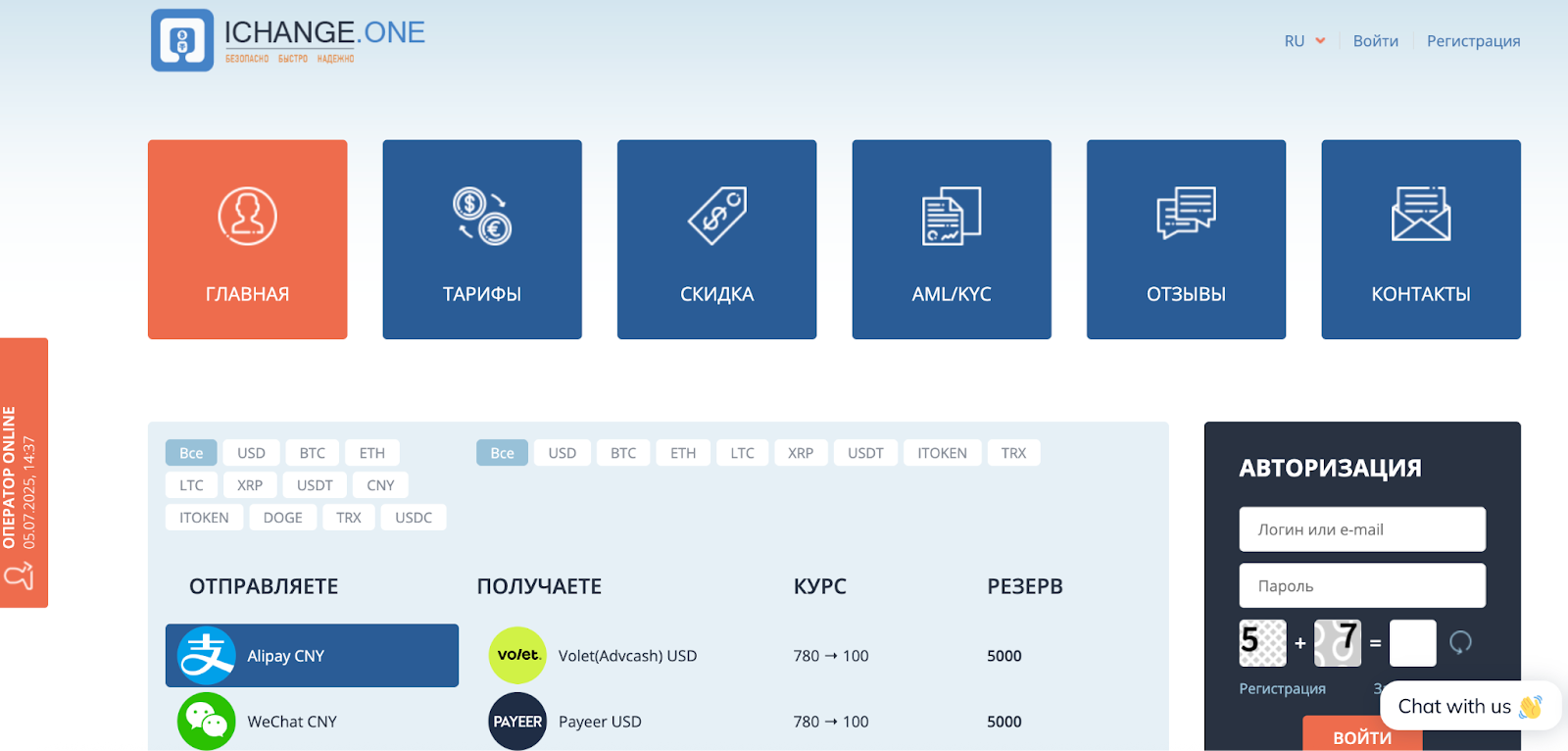Click the Volet row reserve 5000
The image size is (1568, 751).
(x=1004, y=656)
